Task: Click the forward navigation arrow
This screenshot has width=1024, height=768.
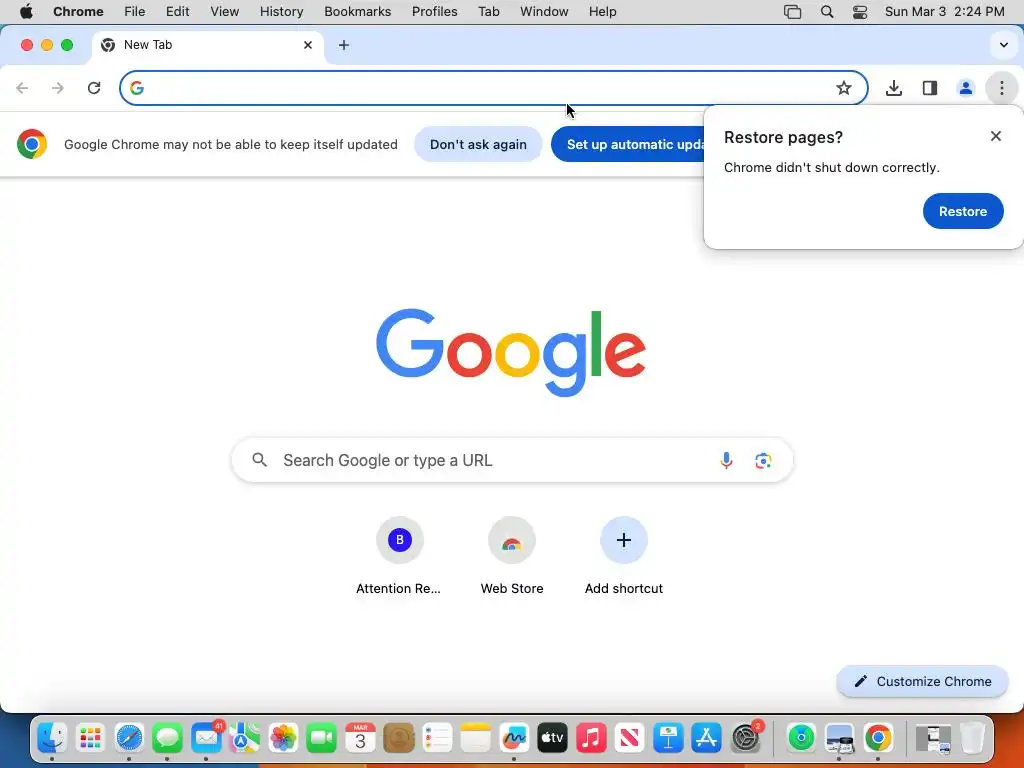Action: [x=58, y=88]
